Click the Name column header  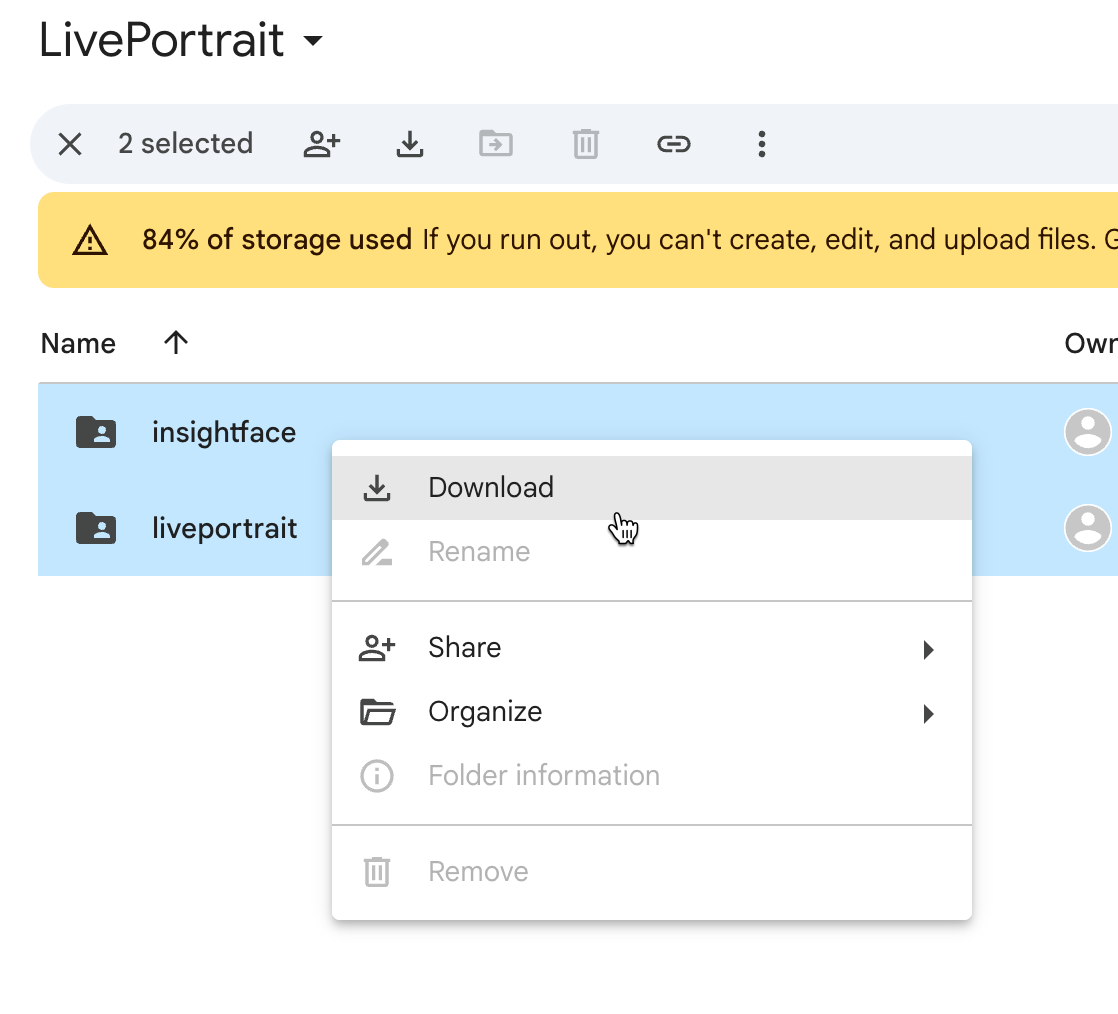pyautogui.click(x=78, y=344)
